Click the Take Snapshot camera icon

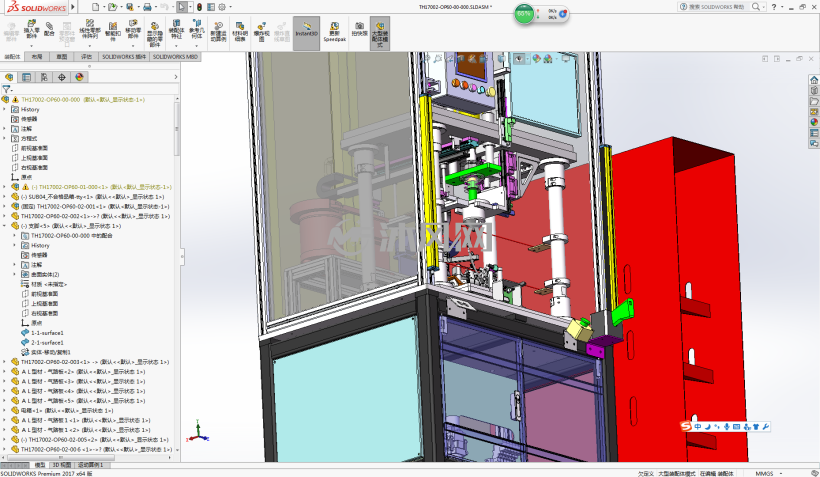(359, 29)
